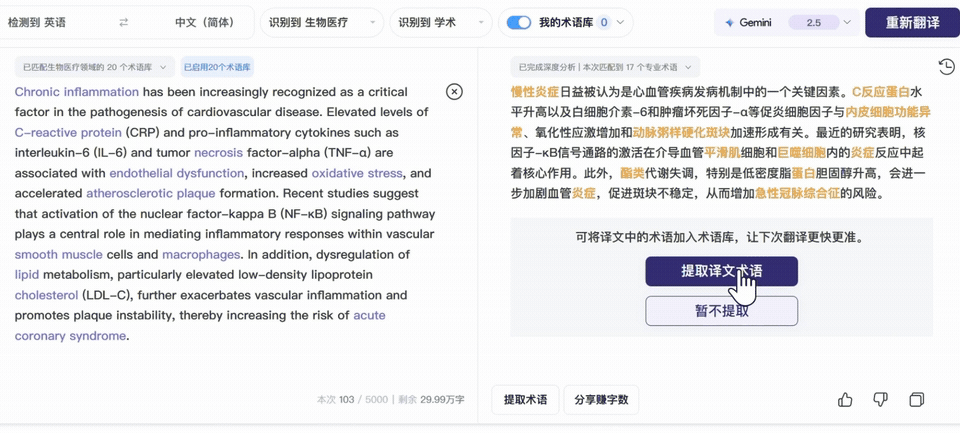The image size is (960, 433).
Task: Click inside the English source text area
Action: click(225, 214)
